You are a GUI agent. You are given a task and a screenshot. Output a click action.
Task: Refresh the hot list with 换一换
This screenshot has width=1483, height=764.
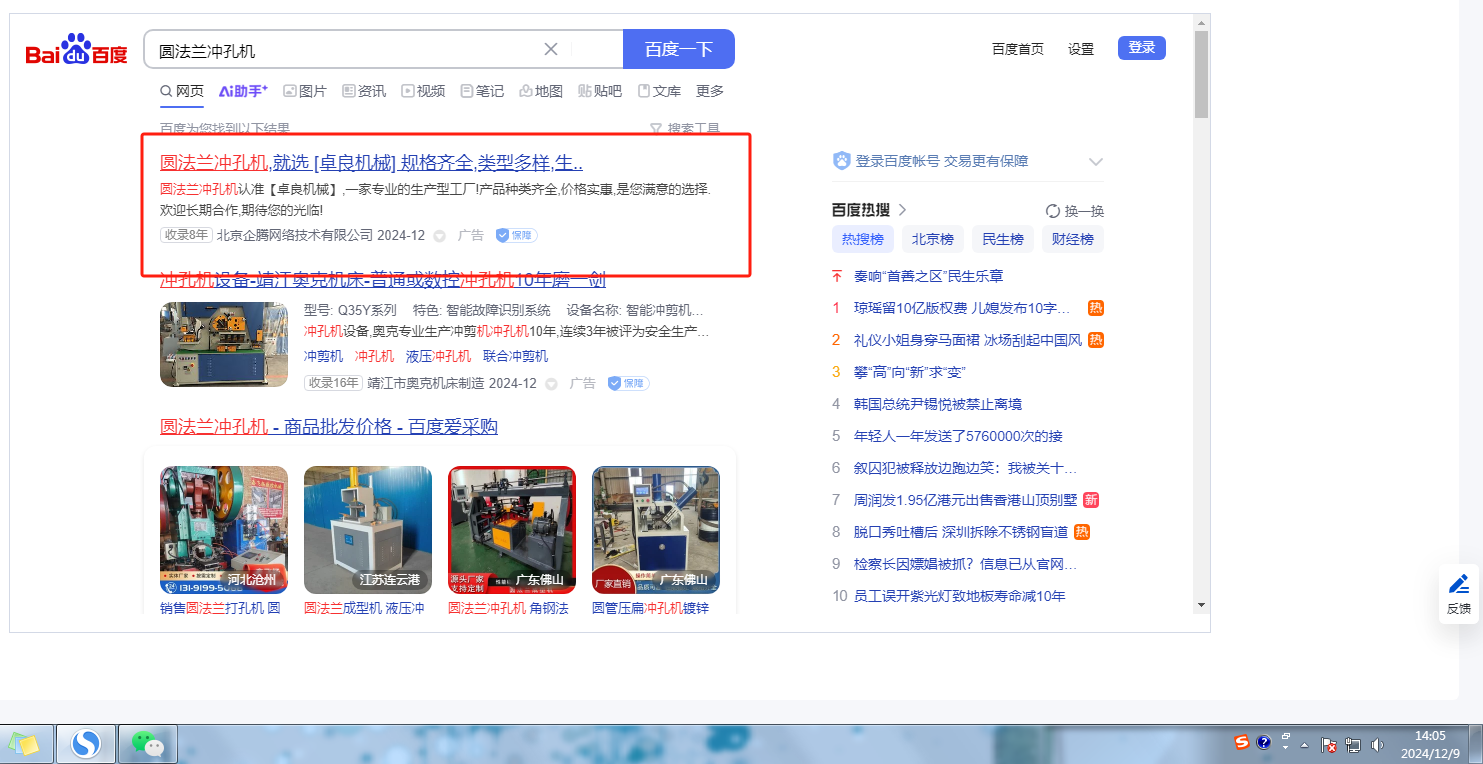[x=1075, y=211]
